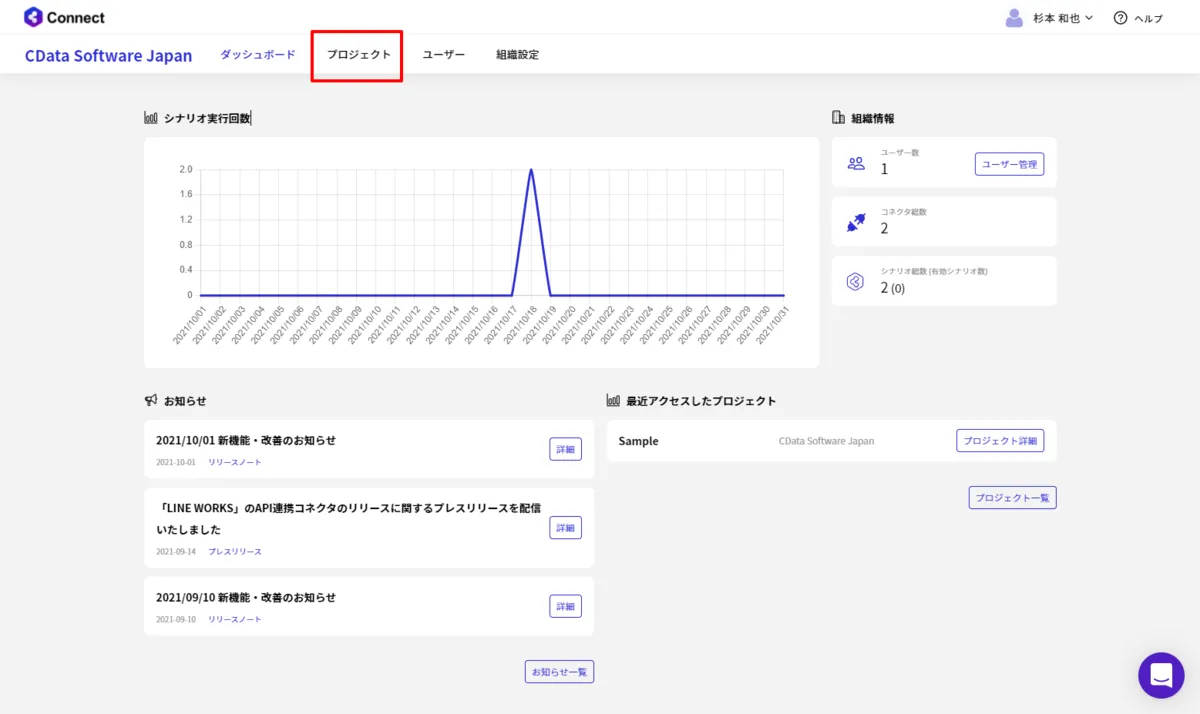Click the megaphone icon beside お知らせ
This screenshot has height=714, width=1200.
[151, 400]
